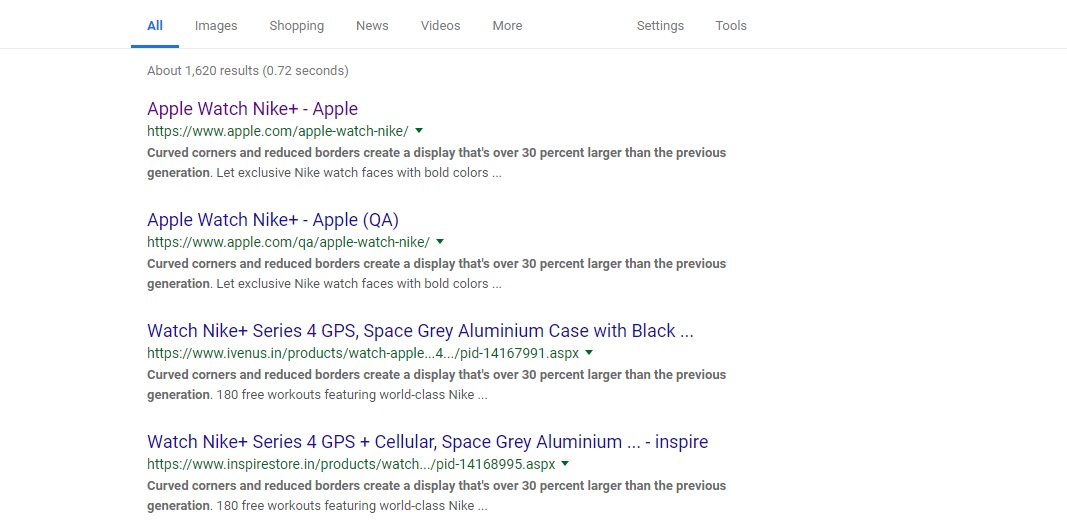The image size is (1067, 527).
Task: Click the ivenus.in product URL text
Action: (x=363, y=353)
